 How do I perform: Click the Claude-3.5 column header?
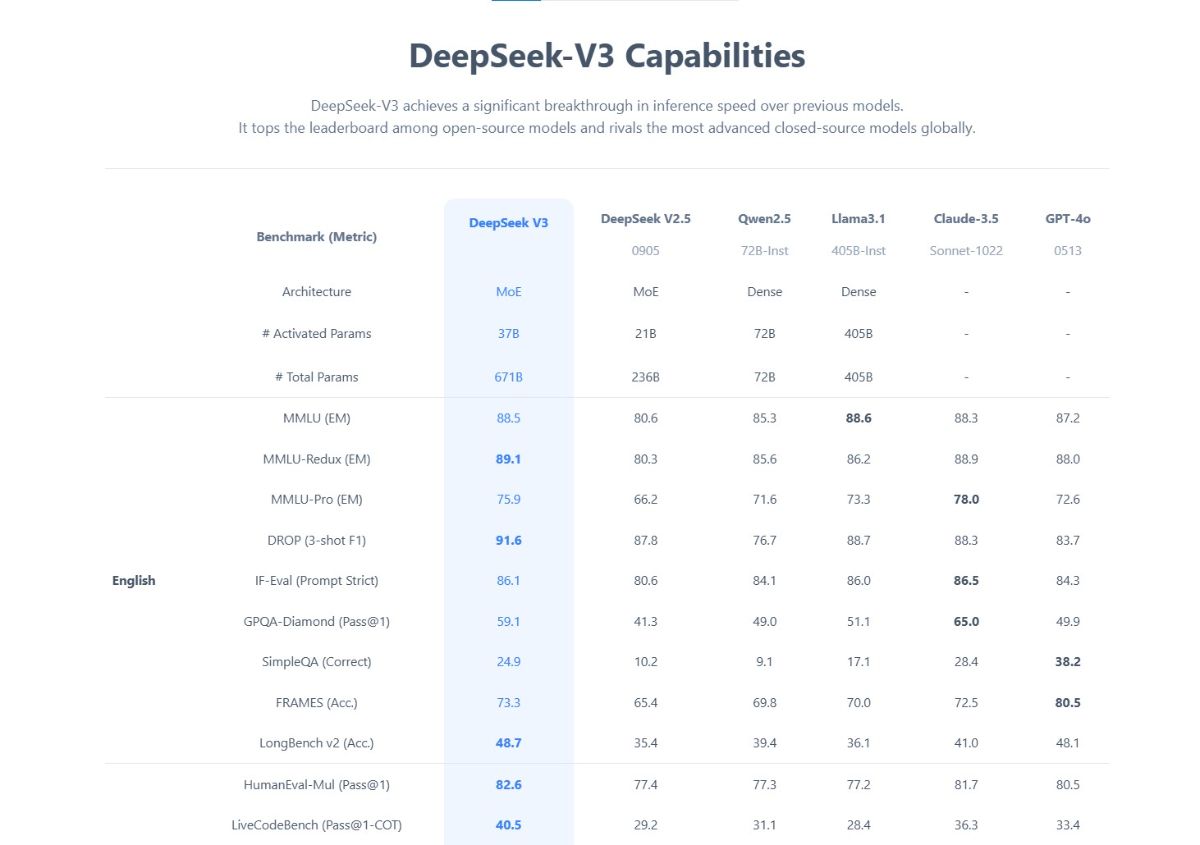point(966,219)
